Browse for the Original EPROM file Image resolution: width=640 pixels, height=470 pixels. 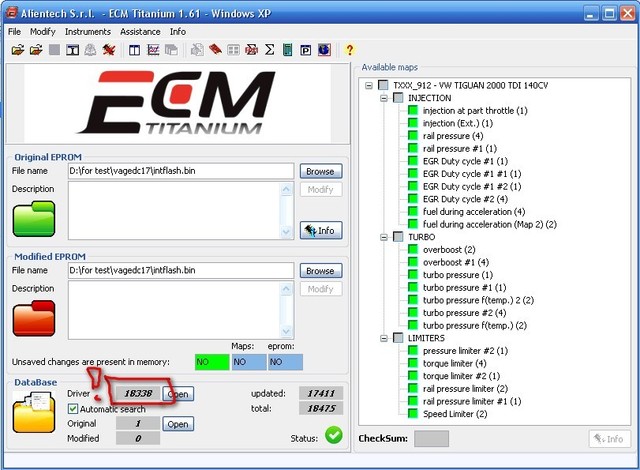[321, 171]
